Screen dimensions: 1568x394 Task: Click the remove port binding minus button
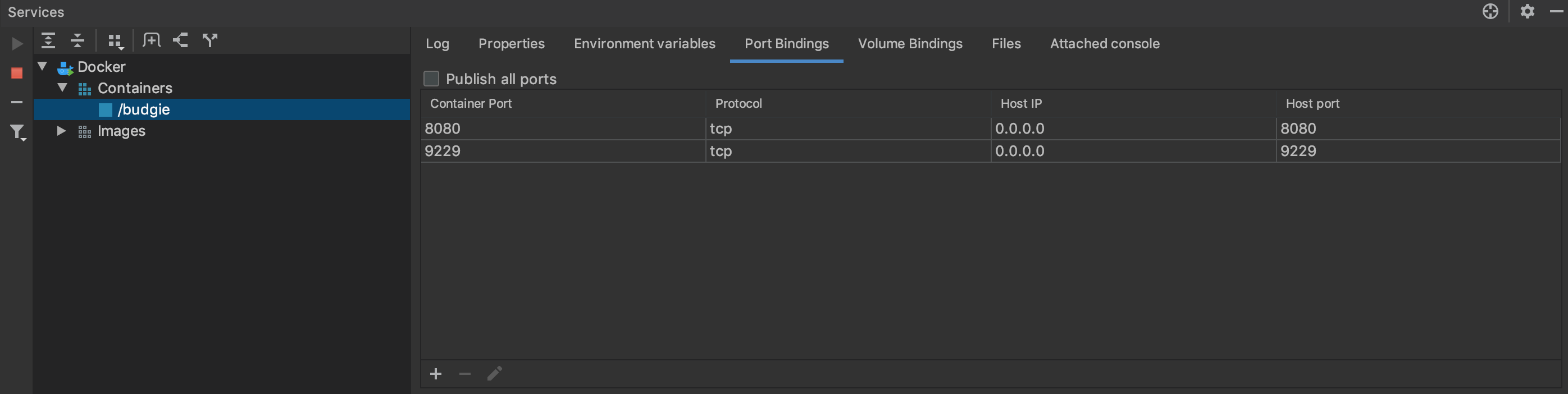pyautogui.click(x=465, y=374)
